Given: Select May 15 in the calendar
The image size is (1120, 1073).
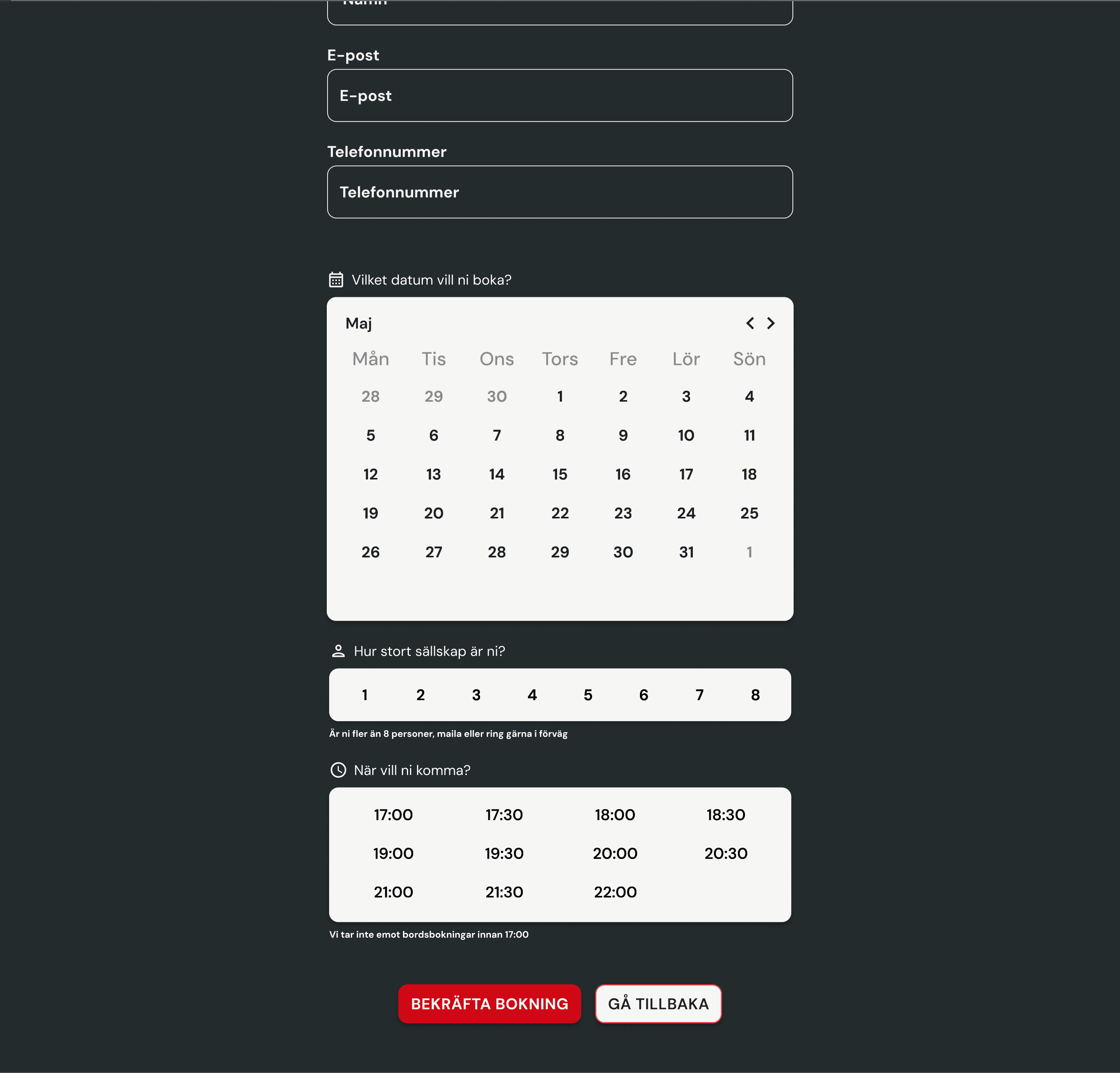Looking at the screenshot, I should pyautogui.click(x=559, y=474).
